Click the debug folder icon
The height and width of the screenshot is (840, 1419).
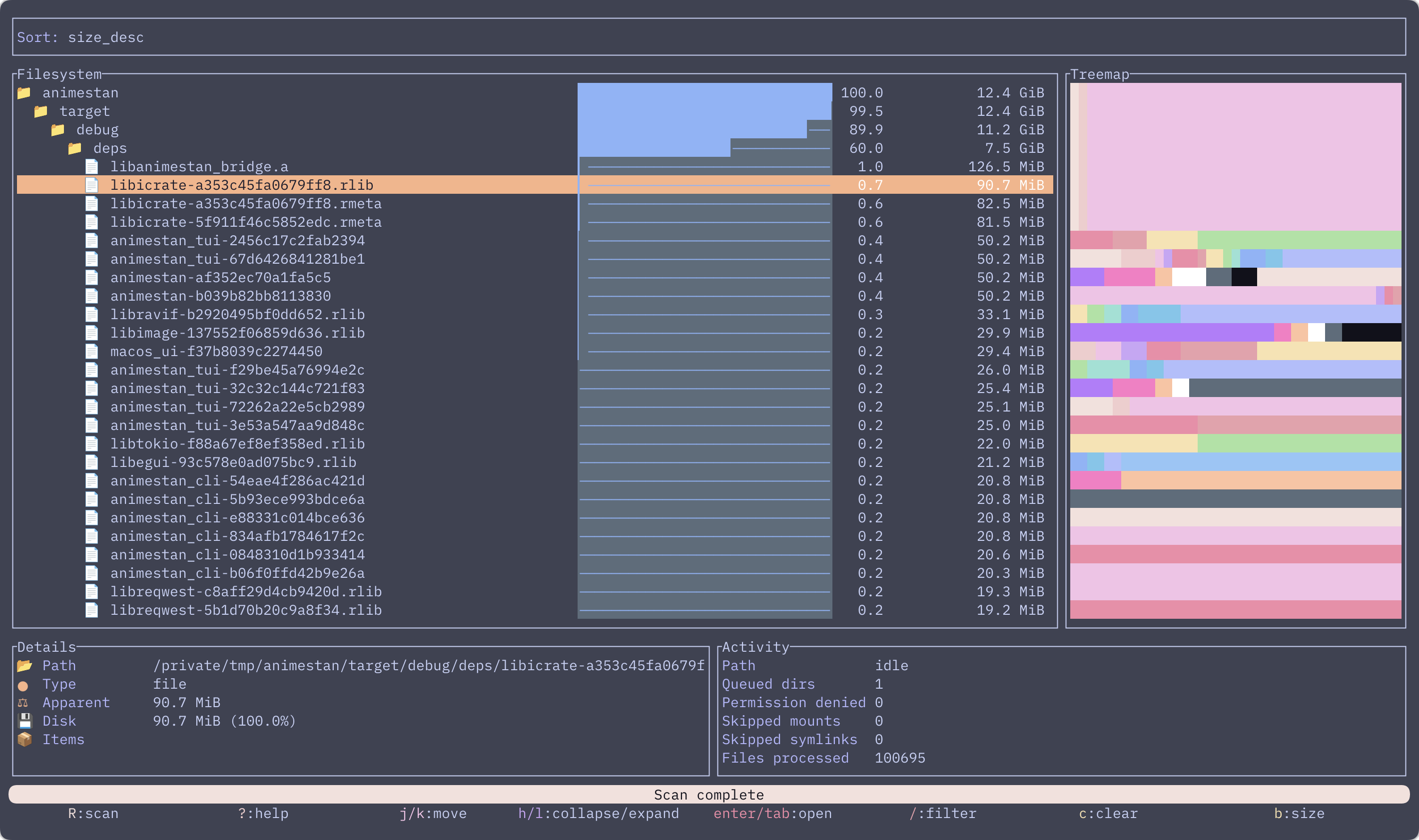[x=58, y=130]
